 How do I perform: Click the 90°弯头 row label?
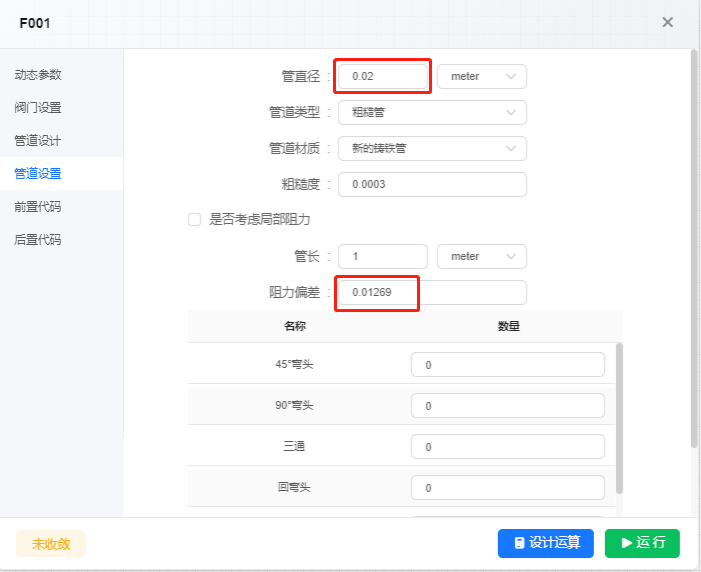pyautogui.click(x=294, y=406)
